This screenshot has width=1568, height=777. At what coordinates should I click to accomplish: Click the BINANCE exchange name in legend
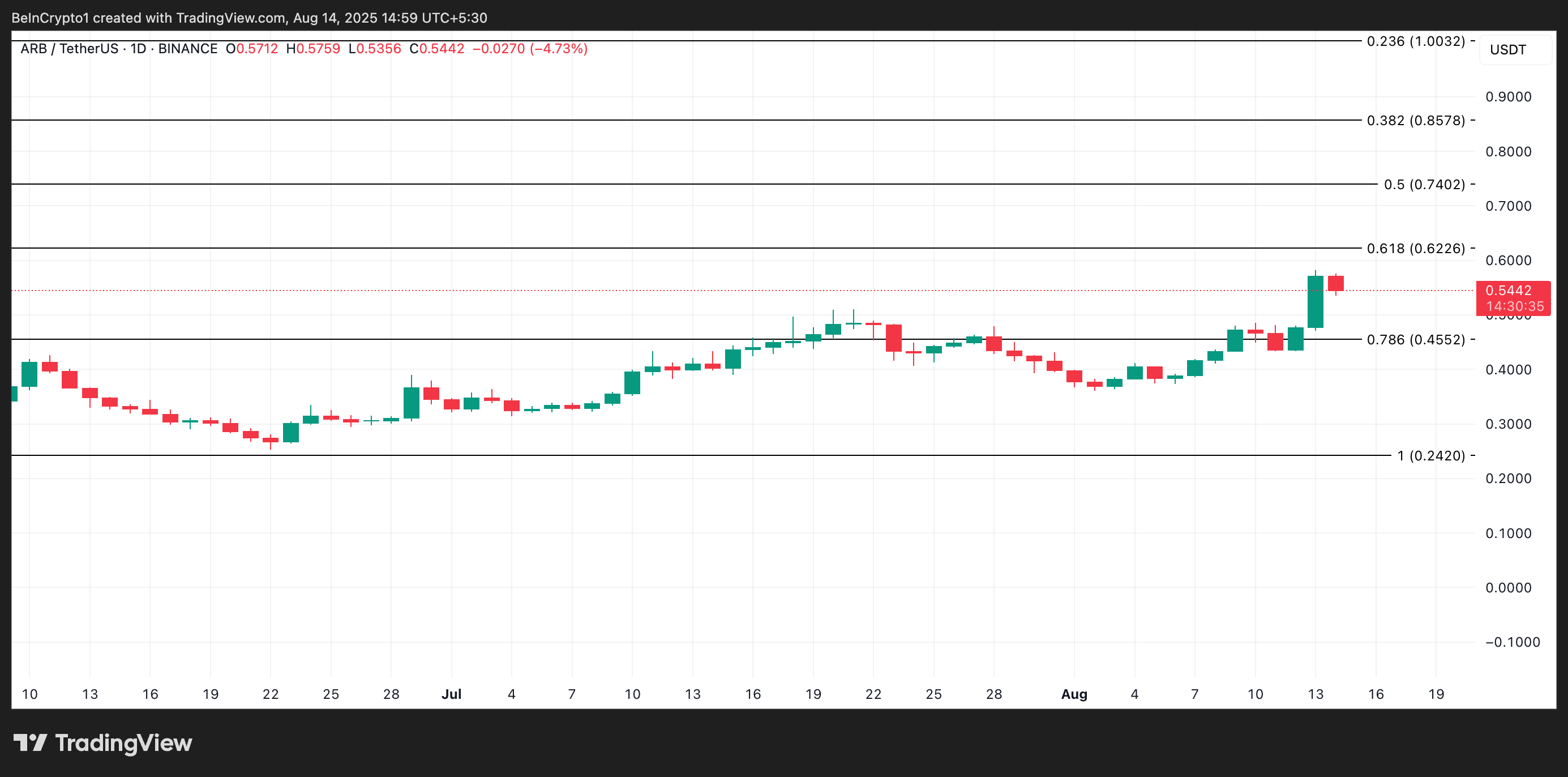[x=187, y=49]
